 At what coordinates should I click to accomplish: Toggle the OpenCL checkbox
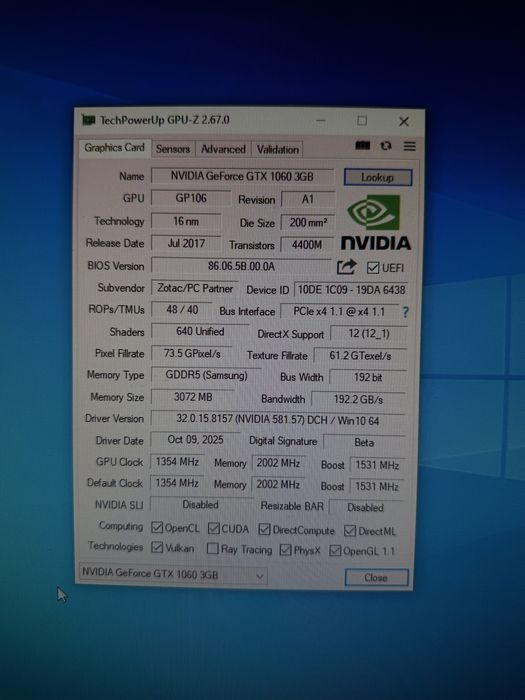tap(157, 527)
